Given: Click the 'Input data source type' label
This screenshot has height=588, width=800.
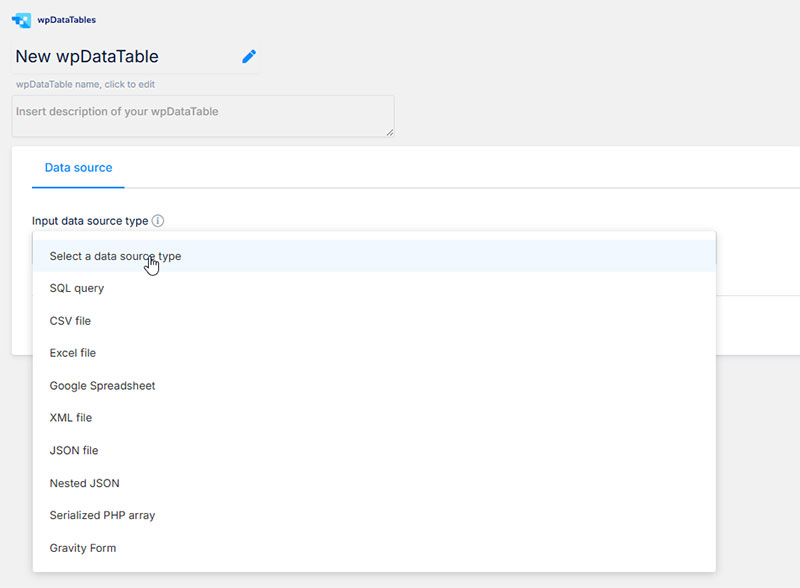Looking at the screenshot, I should point(90,221).
